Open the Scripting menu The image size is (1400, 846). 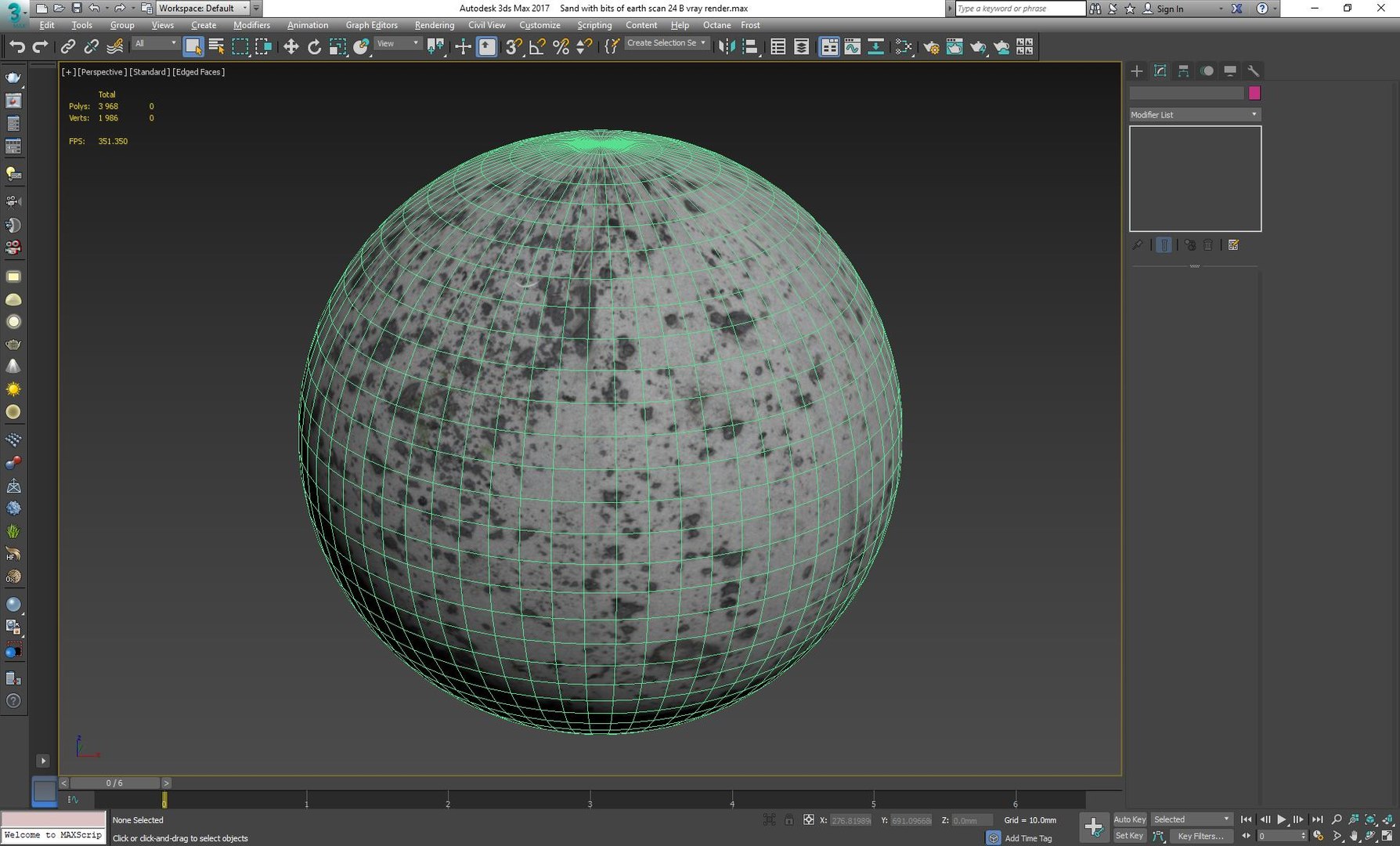click(594, 25)
